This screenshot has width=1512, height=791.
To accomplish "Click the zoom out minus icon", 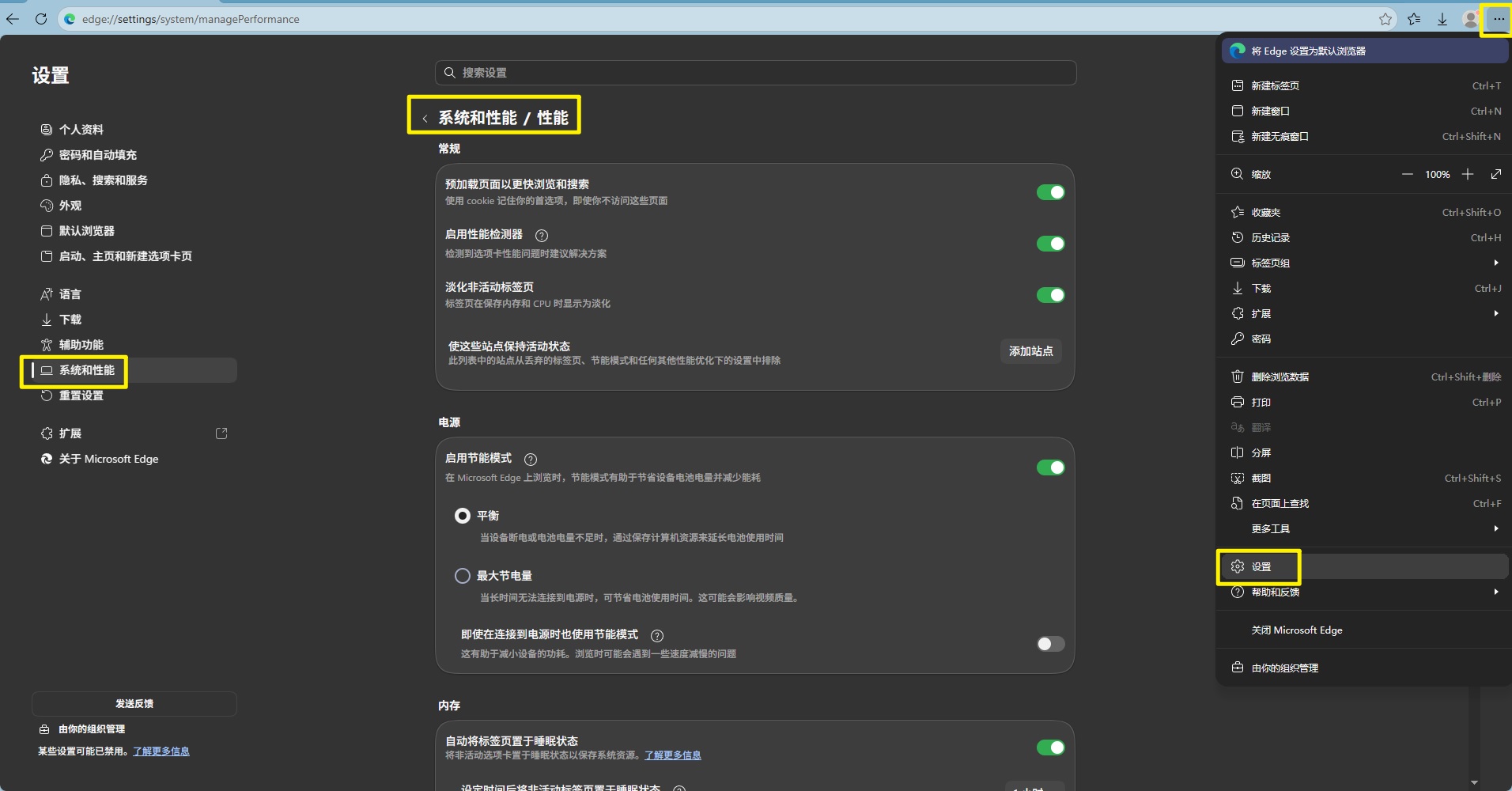I will (x=1408, y=174).
